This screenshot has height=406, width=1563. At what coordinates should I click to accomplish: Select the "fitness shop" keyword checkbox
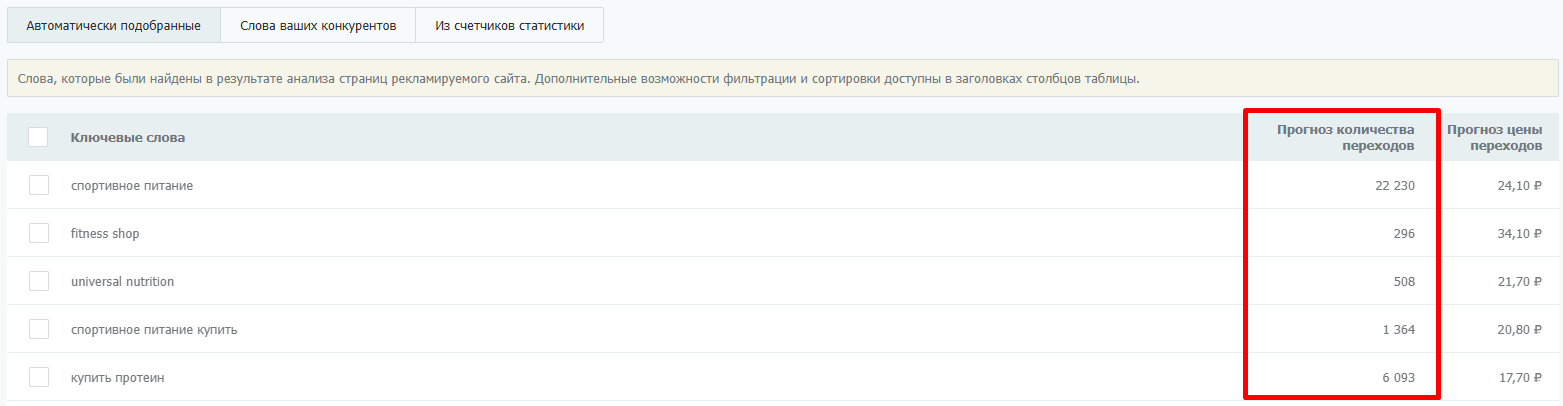click(39, 233)
